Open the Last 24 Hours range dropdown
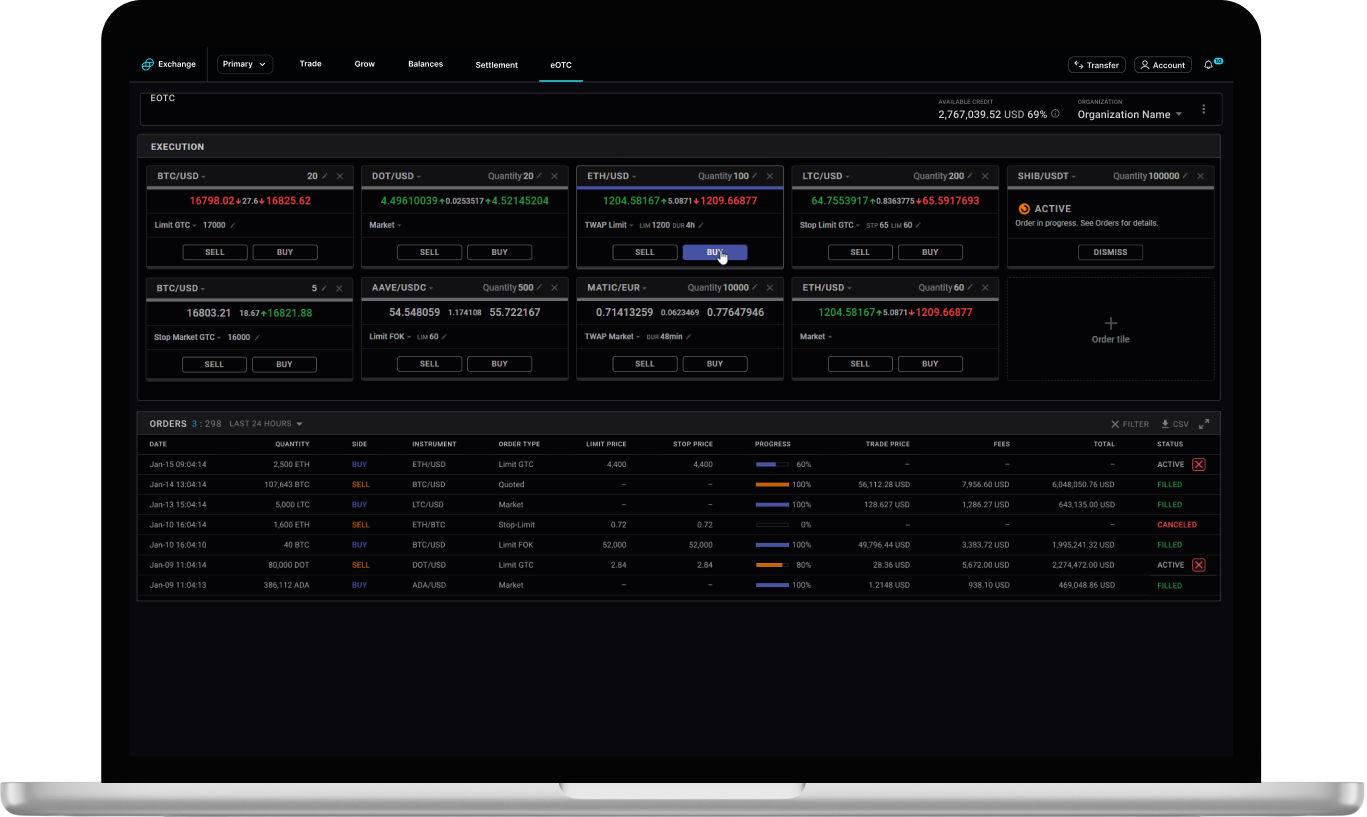 [x=266, y=424]
